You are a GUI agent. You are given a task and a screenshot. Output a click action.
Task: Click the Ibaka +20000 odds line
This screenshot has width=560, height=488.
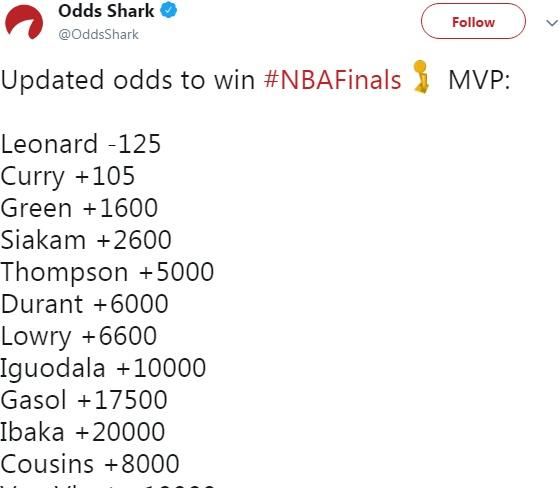pos(82,431)
